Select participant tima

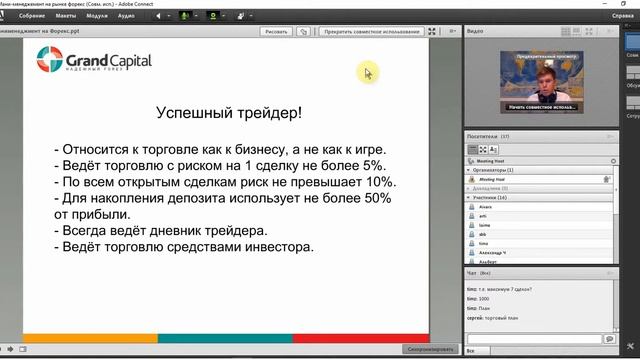539,244
